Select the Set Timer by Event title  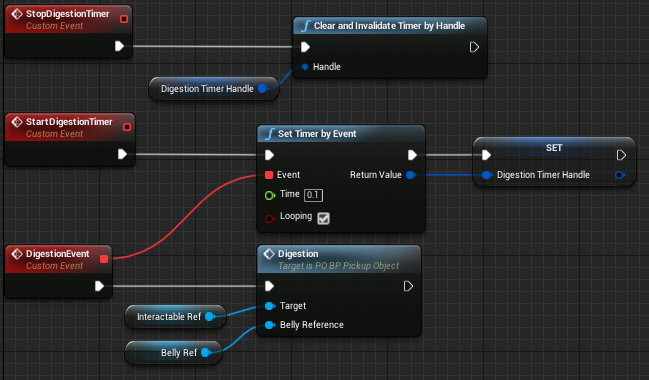[x=317, y=134]
